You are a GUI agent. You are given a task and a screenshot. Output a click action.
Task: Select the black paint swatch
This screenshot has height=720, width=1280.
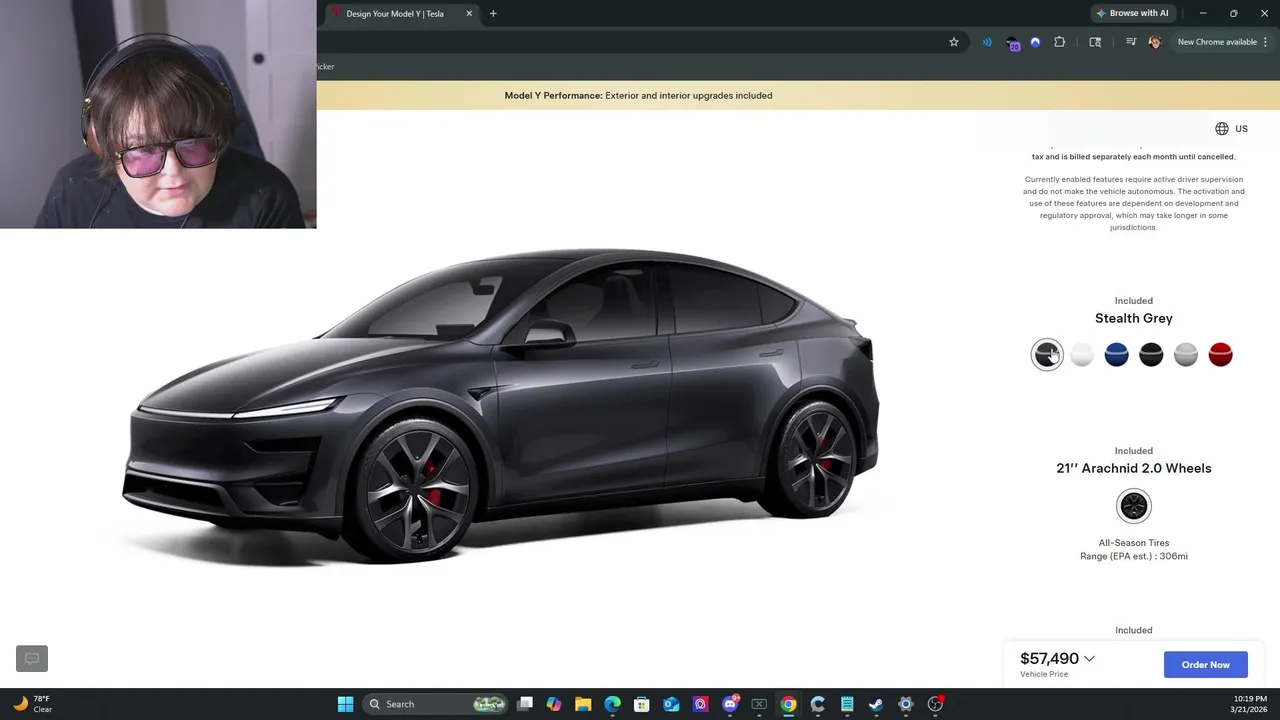pyautogui.click(x=1151, y=354)
